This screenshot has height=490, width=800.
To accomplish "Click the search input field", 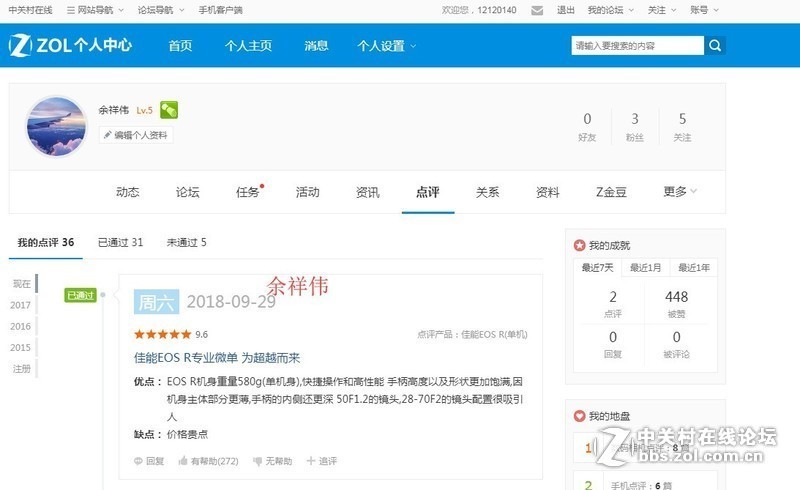I will [x=636, y=46].
